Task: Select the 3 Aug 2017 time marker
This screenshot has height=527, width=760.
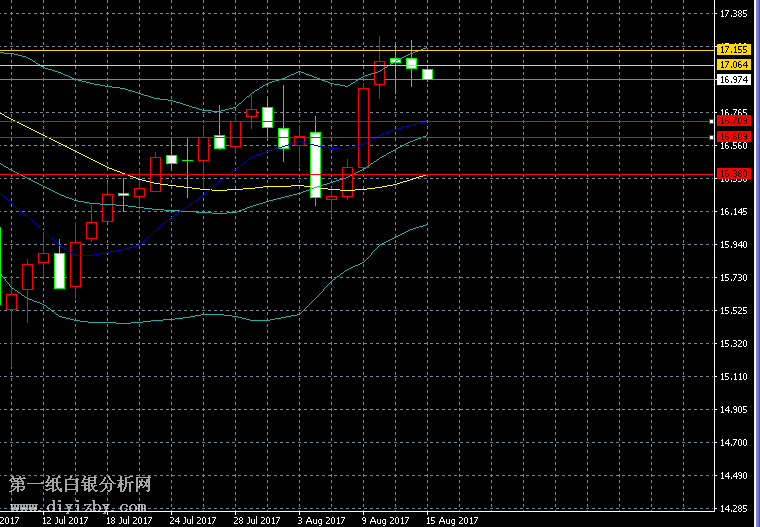Action: [x=321, y=520]
